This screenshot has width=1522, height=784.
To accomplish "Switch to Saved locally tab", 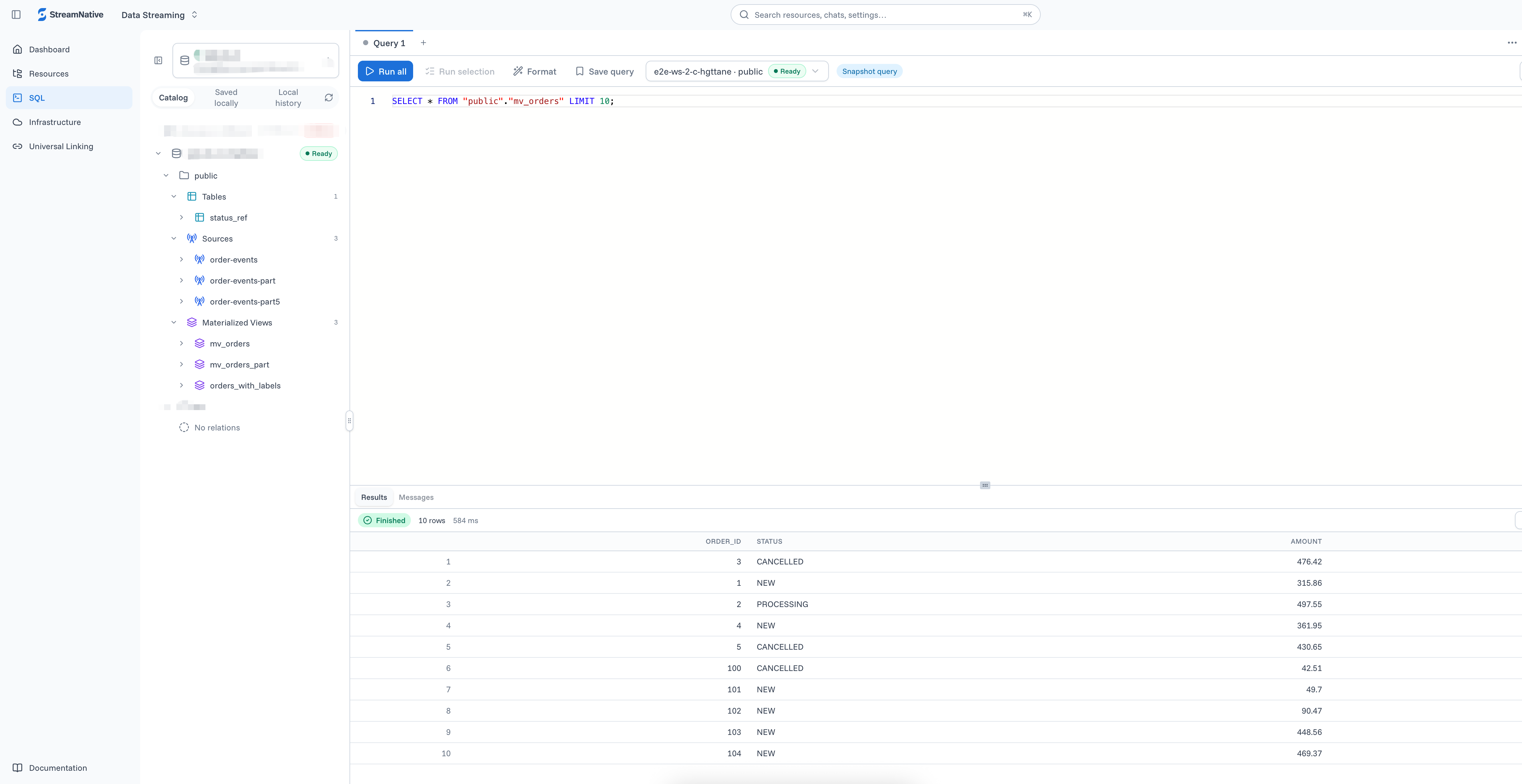I will (x=226, y=98).
